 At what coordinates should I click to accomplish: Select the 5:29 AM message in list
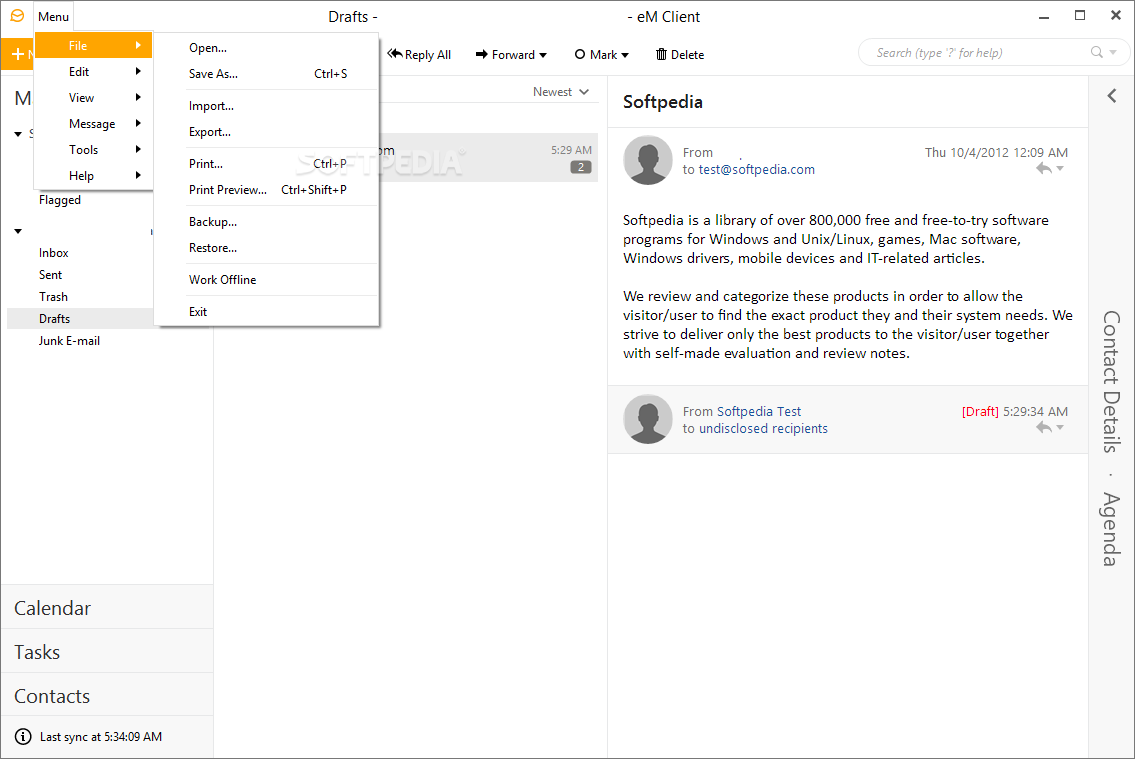pyautogui.click(x=489, y=158)
